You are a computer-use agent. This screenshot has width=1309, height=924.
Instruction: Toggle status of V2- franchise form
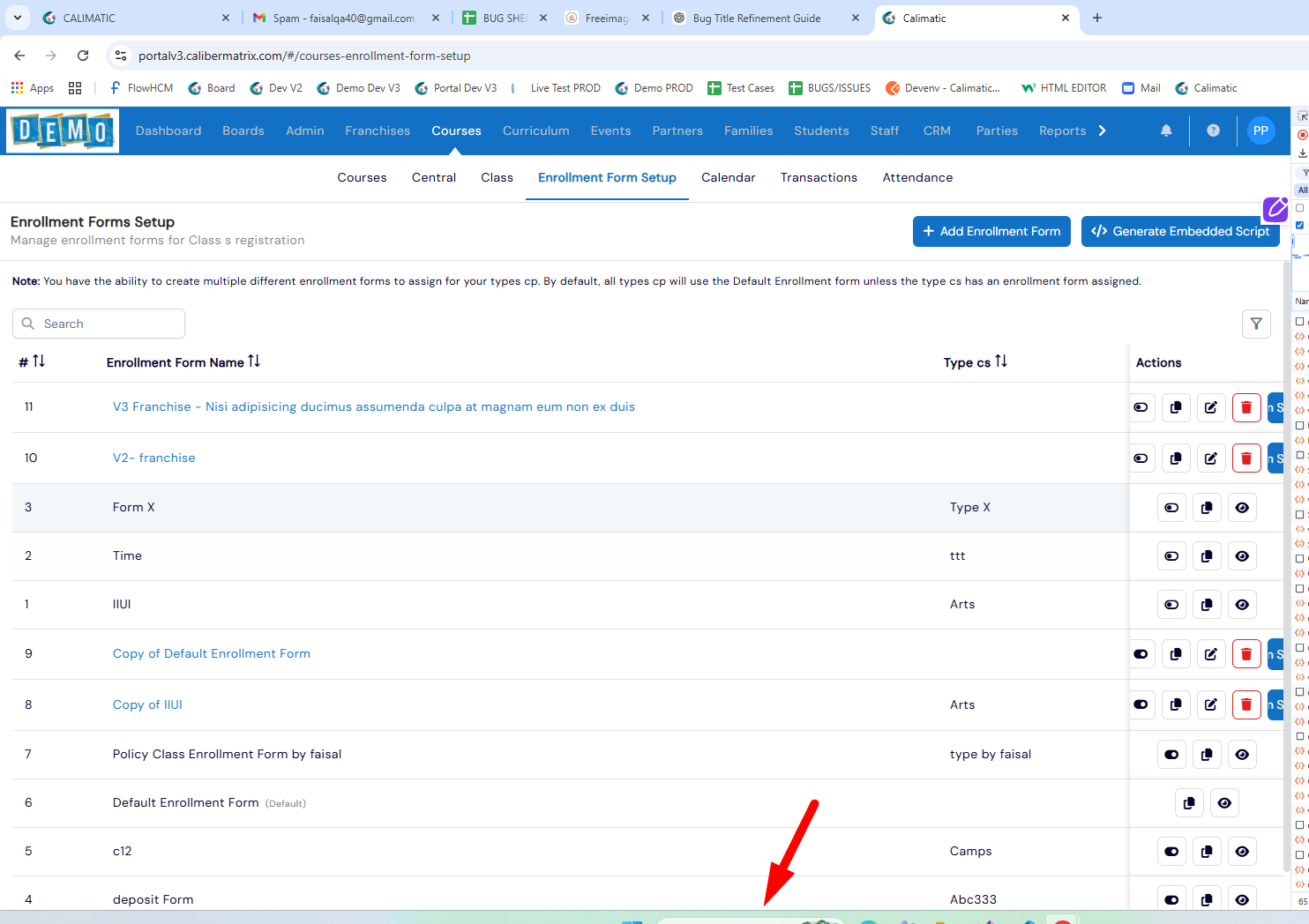pos(1141,458)
